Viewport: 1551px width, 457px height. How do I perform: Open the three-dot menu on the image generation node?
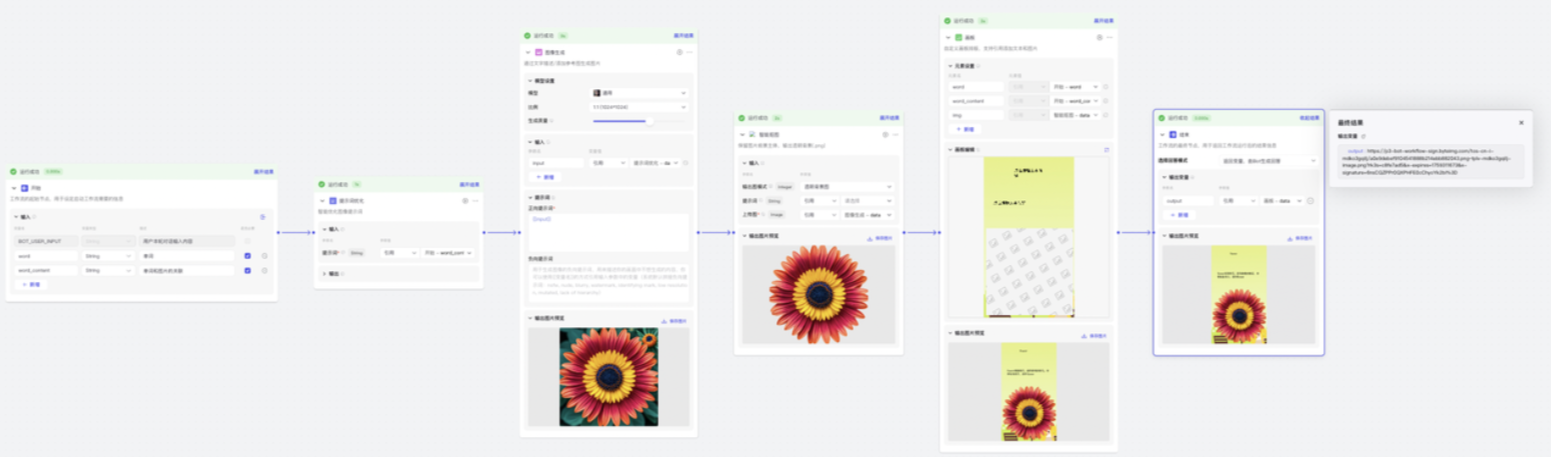pos(689,52)
